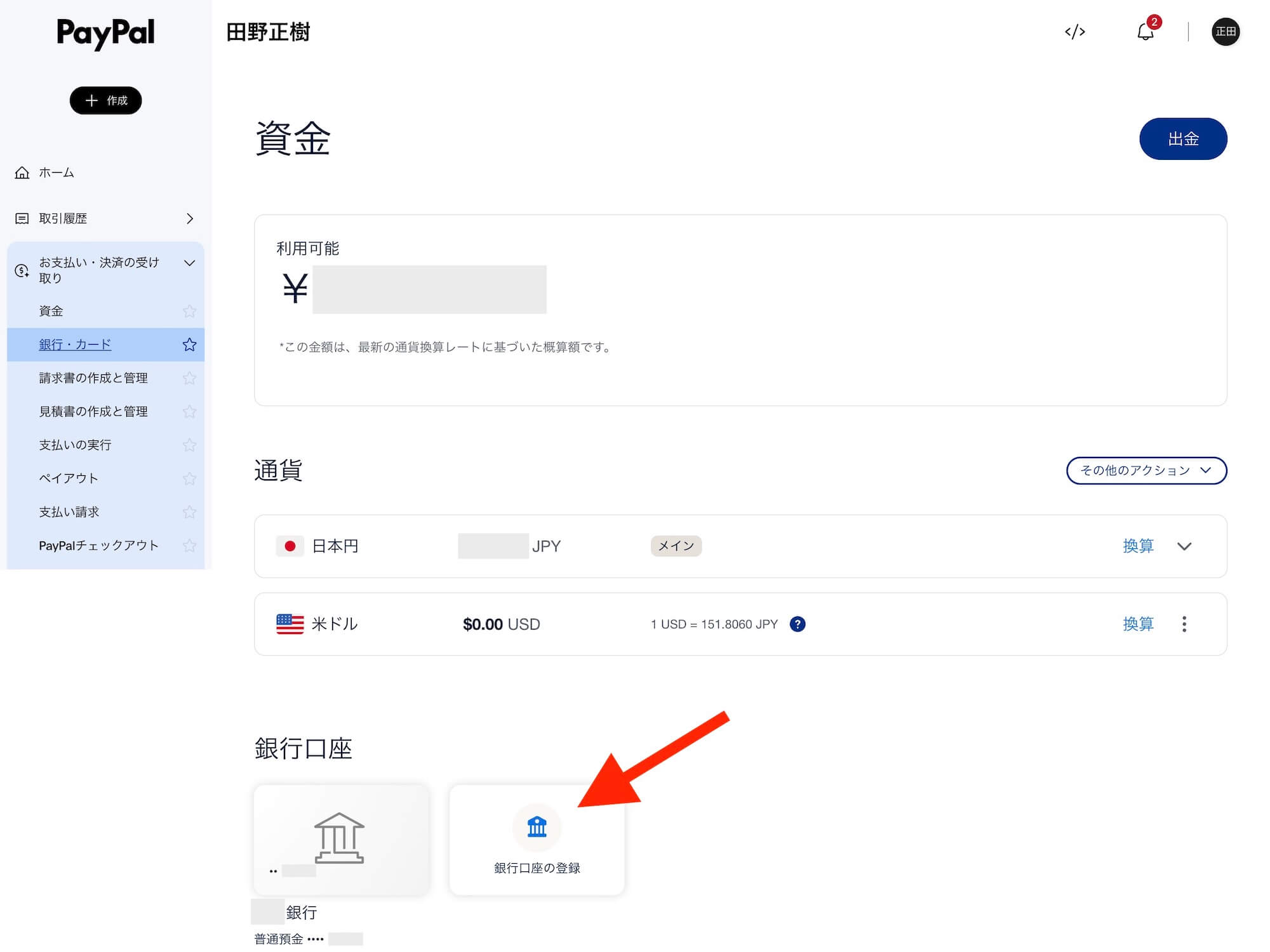The height and width of the screenshot is (952, 1270).
Task: Select the registered bank account card
Action: click(341, 839)
